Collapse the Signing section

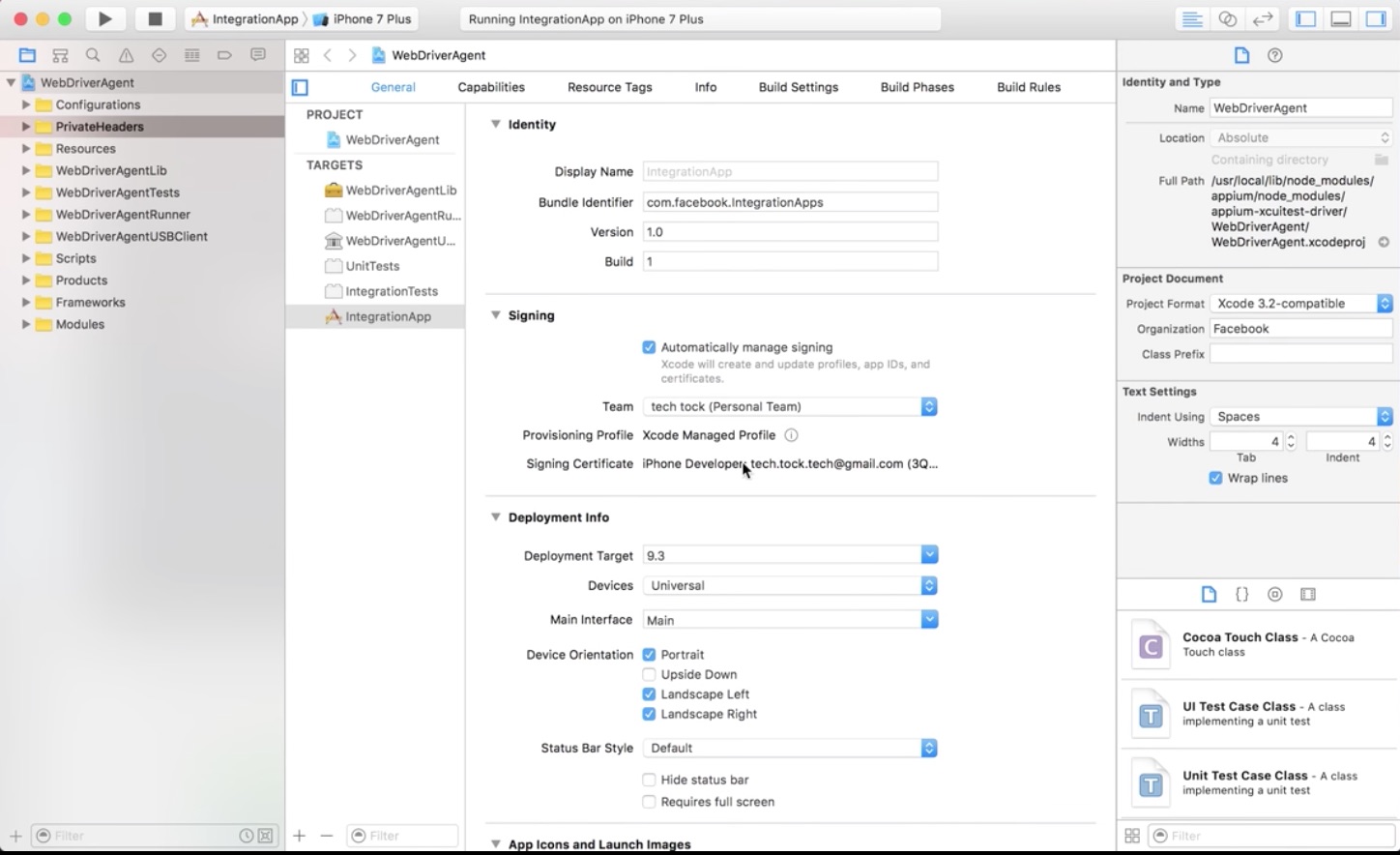point(495,315)
